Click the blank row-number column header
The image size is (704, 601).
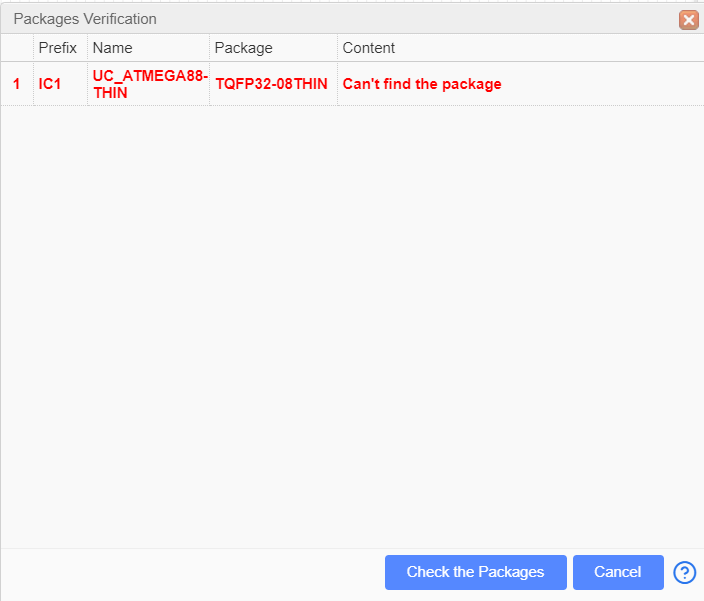tap(17, 48)
